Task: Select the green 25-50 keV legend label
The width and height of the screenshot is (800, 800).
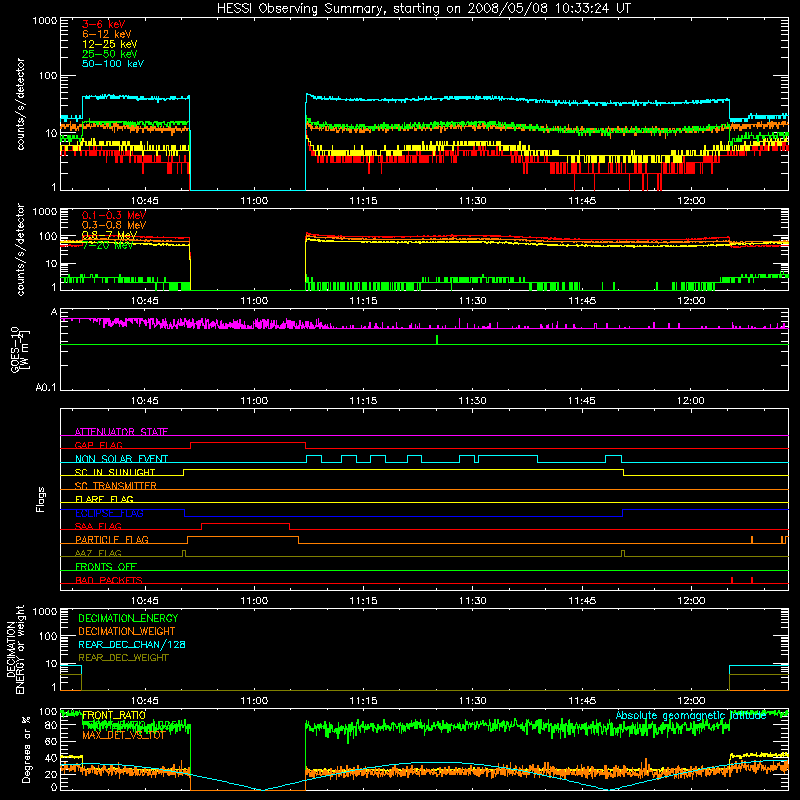Action: (109, 54)
